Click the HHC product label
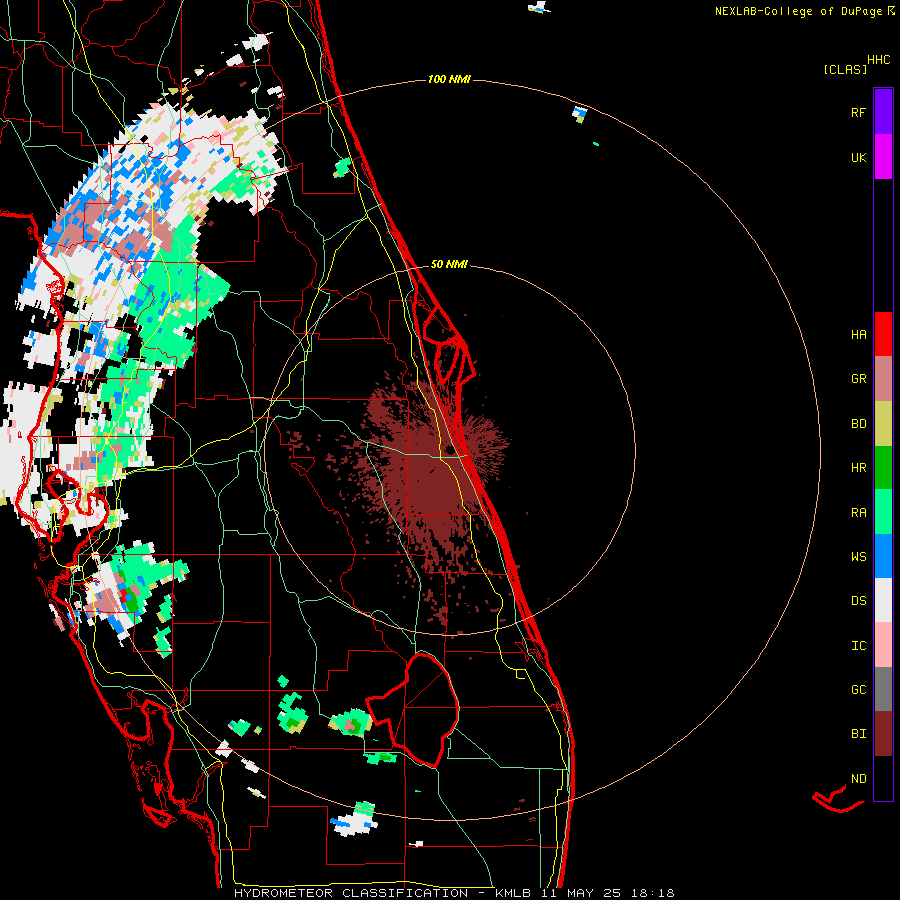 tap(879, 60)
